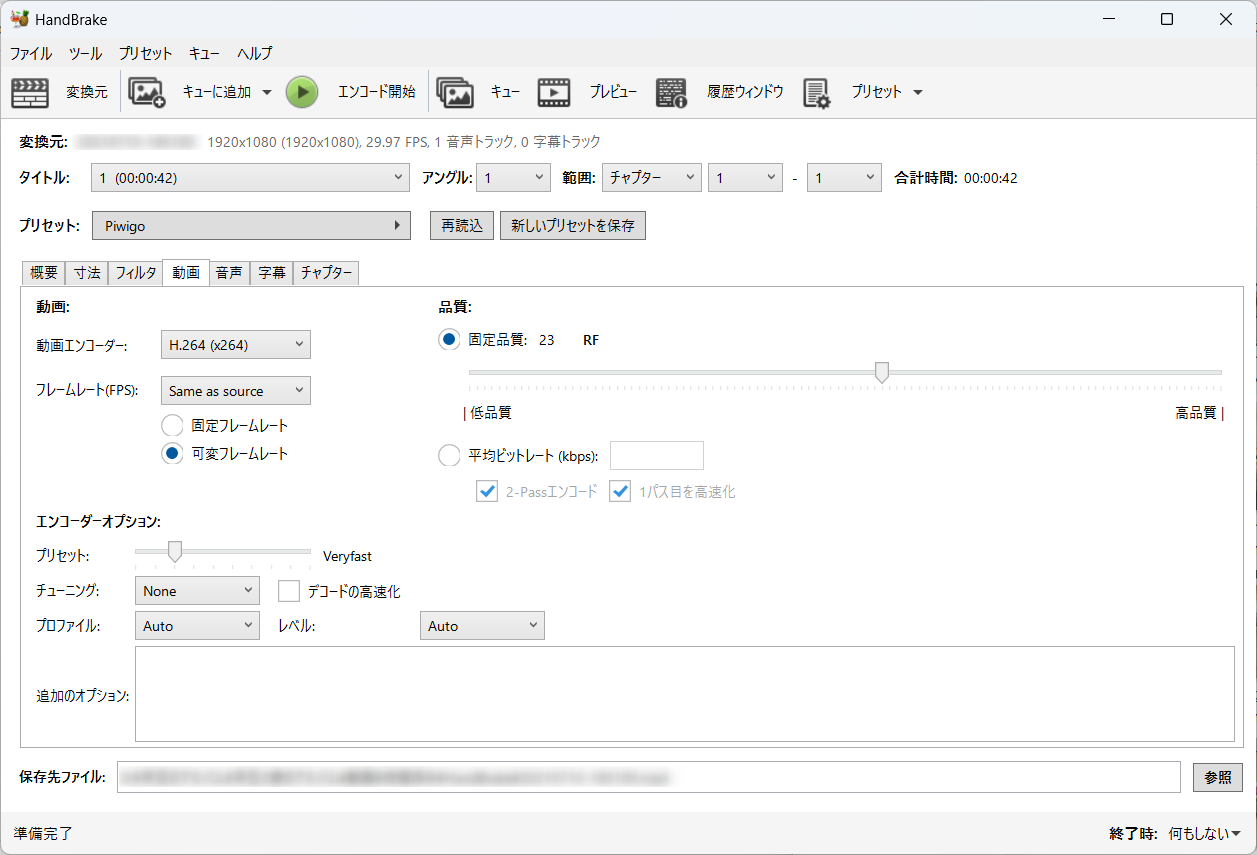Open the ツール menu
Screen dimensions: 1257x855
pos(85,53)
